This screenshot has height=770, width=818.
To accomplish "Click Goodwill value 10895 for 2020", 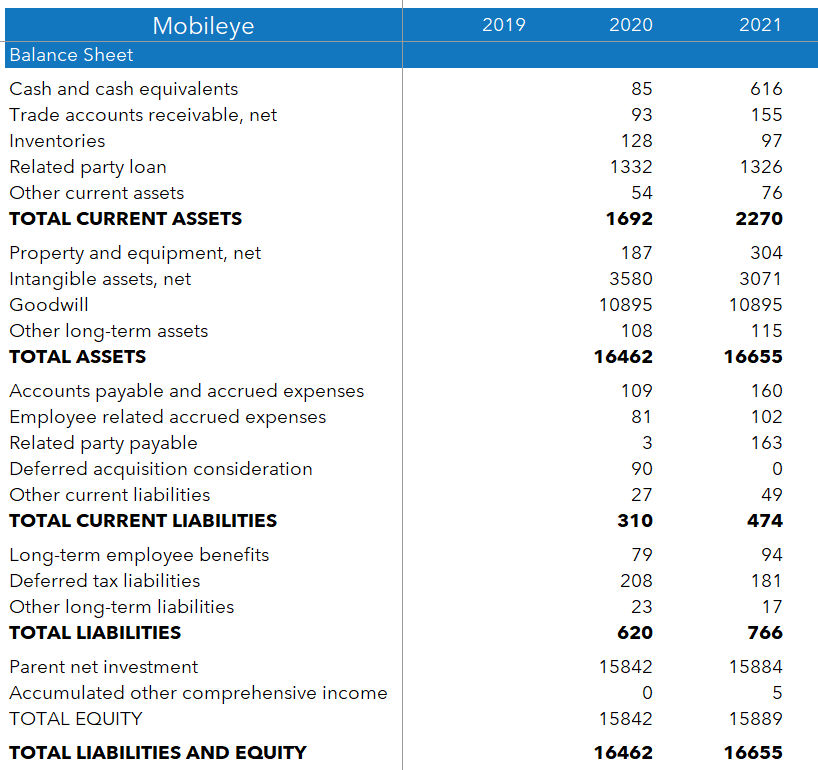I will [625, 305].
